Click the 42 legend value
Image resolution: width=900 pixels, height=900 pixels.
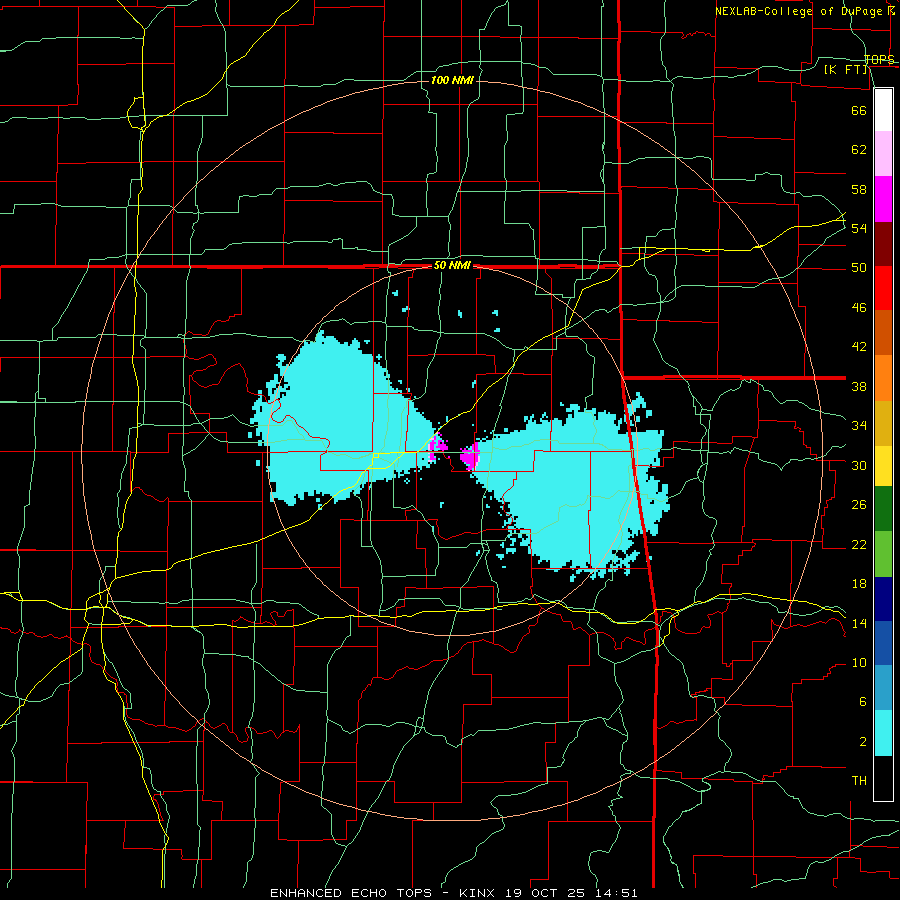point(859,347)
